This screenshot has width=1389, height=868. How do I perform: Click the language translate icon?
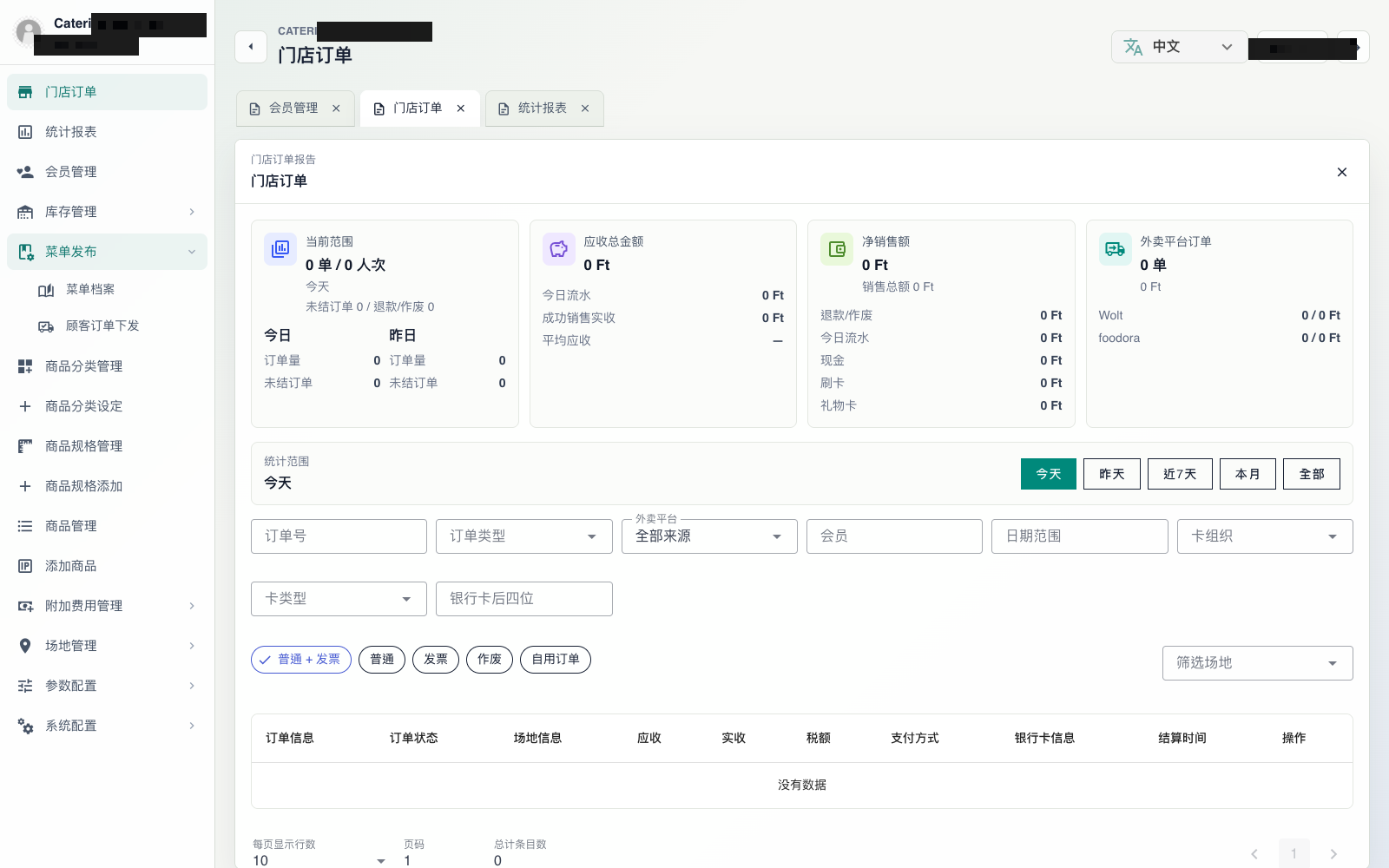pos(1133,47)
